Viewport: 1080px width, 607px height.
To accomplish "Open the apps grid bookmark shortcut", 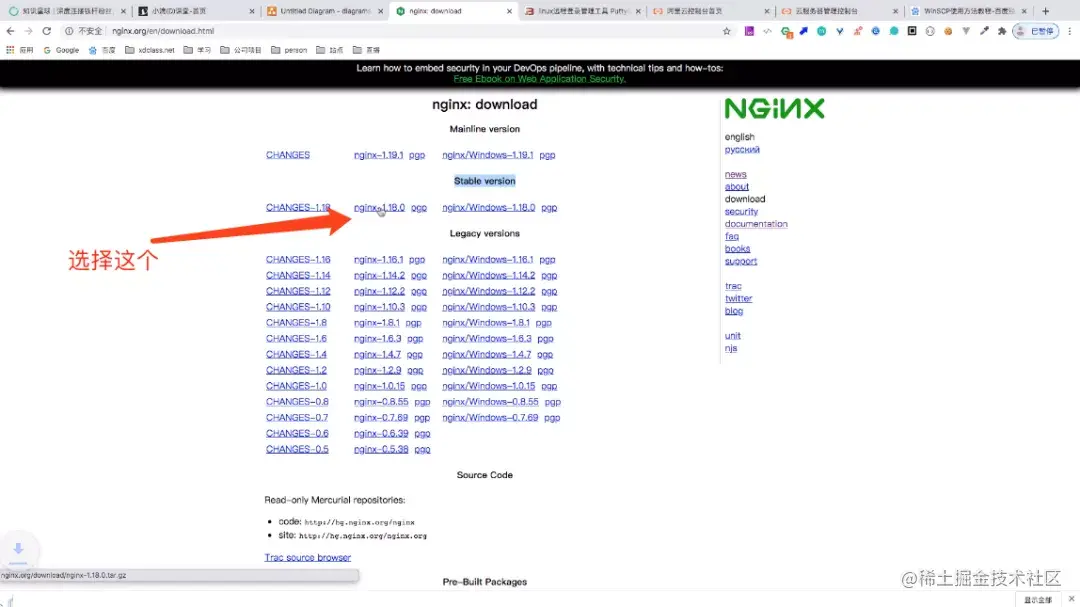I will (x=20, y=50).
